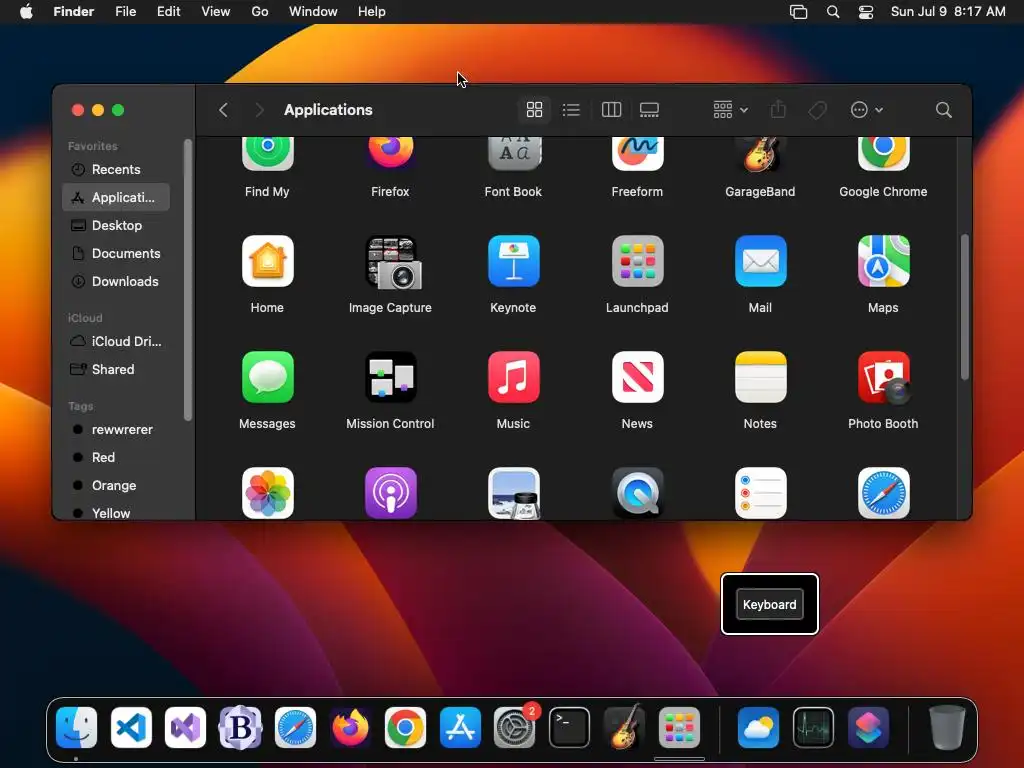This screenshot has width=1024, height=768.
Task: Open the Group By dropdown in toolbar
Action: pyautogui.click(x=730, y=110)
